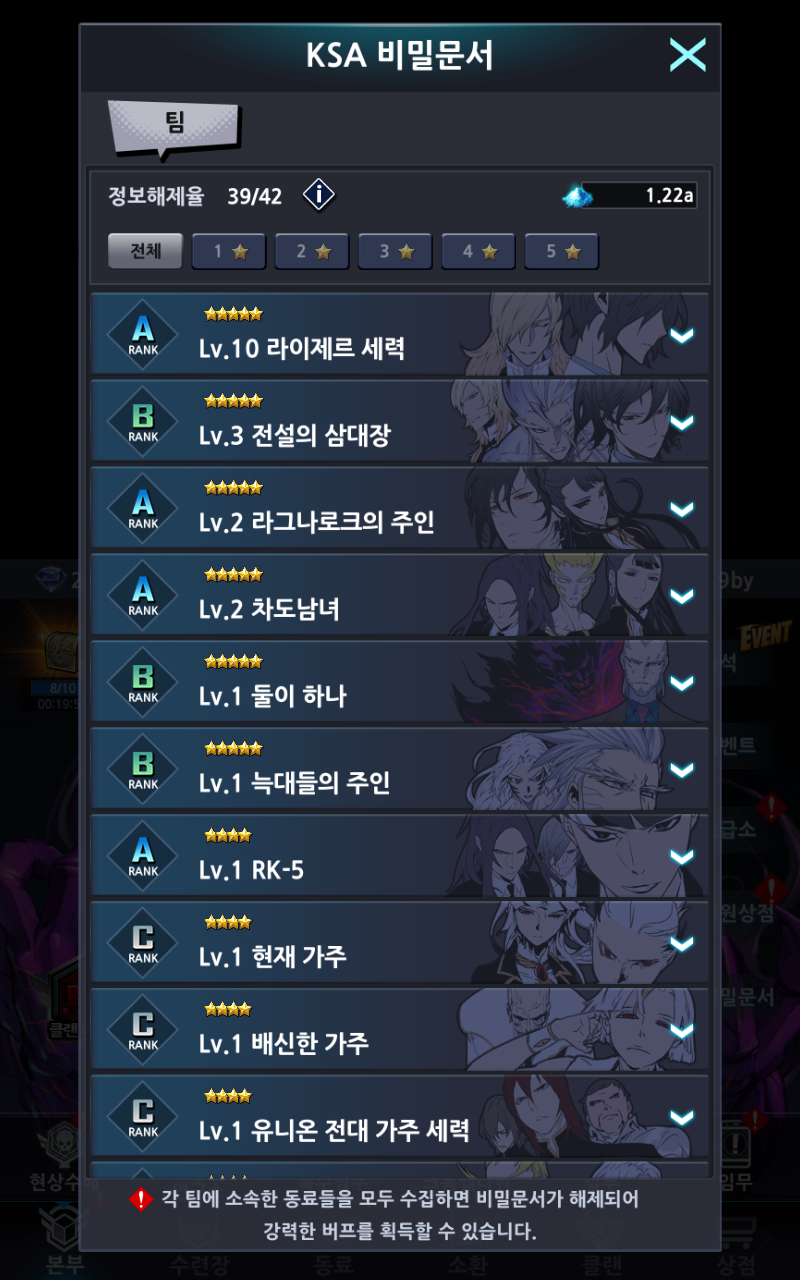Filter teams by 2 star
The image size is (800, 1280).
(x=312, y=251)
